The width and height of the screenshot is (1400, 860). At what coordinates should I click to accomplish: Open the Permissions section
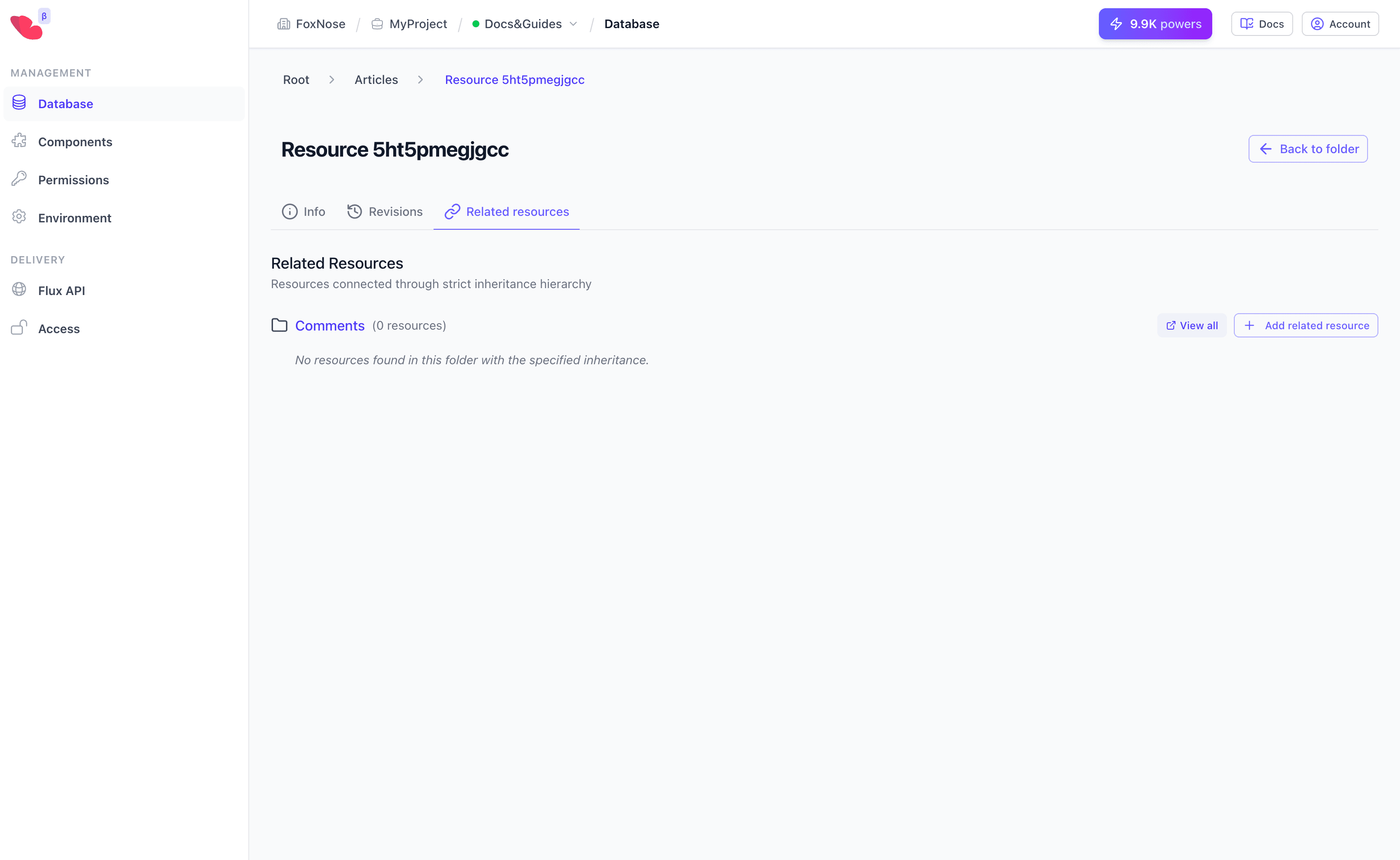74,179
